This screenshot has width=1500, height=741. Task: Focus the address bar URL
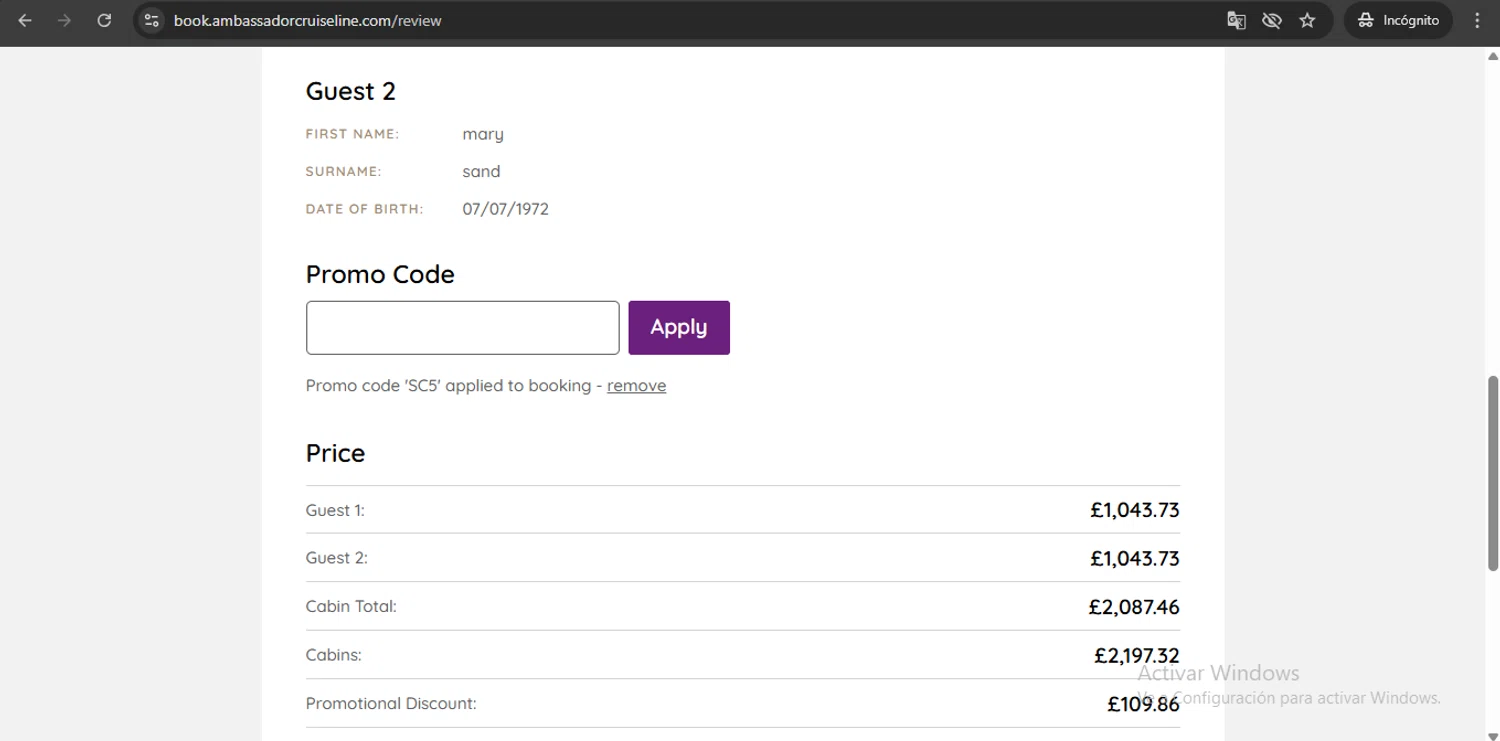pyautogui.click(x=308, y=20)
